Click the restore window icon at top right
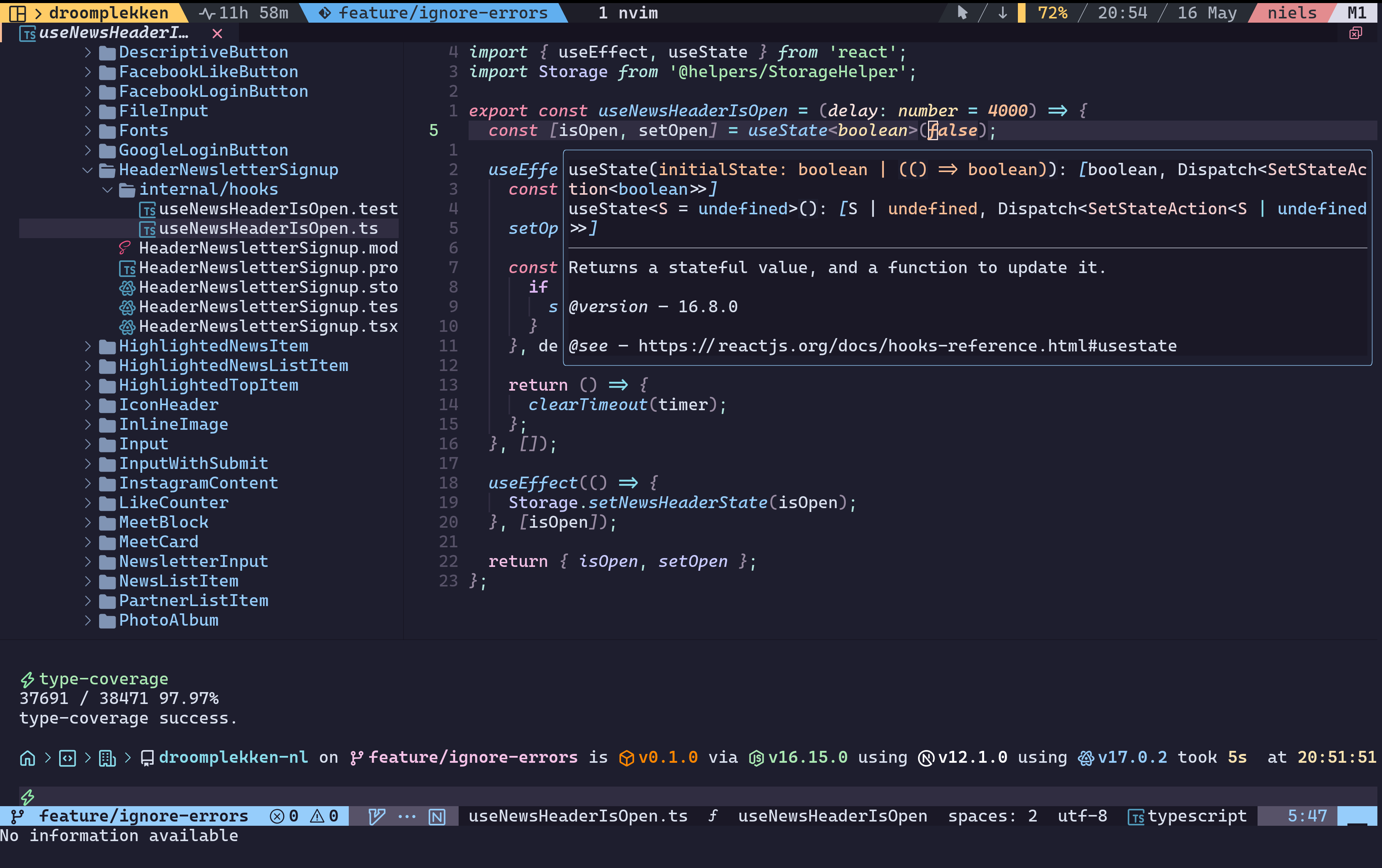Viewport: 1382px width, 868px height. click(x=1355, y=33)
